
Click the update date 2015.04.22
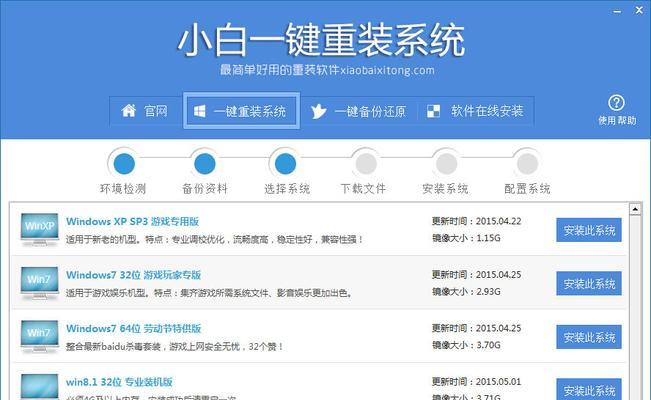point(498,221)
